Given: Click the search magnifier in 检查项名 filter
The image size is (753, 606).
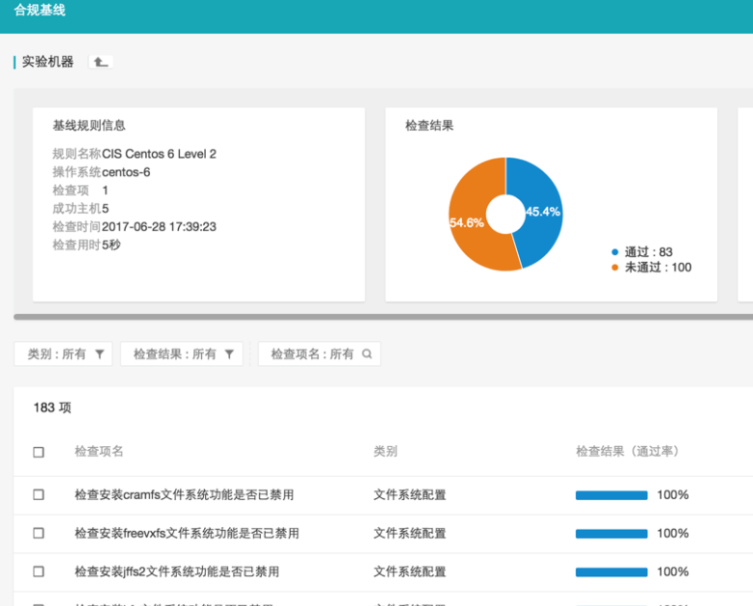Looking at the screenshot, I should point(367,354).
